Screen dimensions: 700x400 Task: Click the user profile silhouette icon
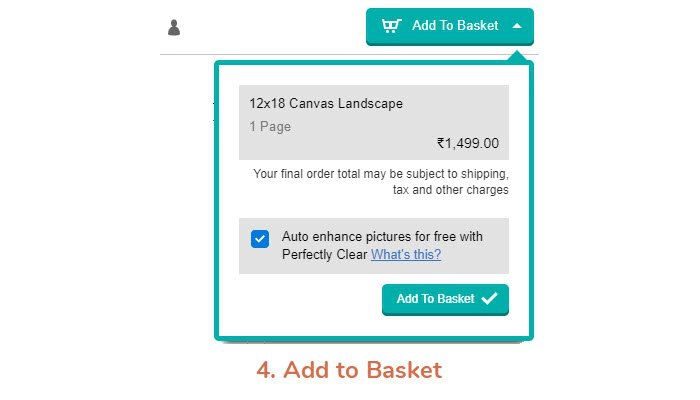coord(174,27)
